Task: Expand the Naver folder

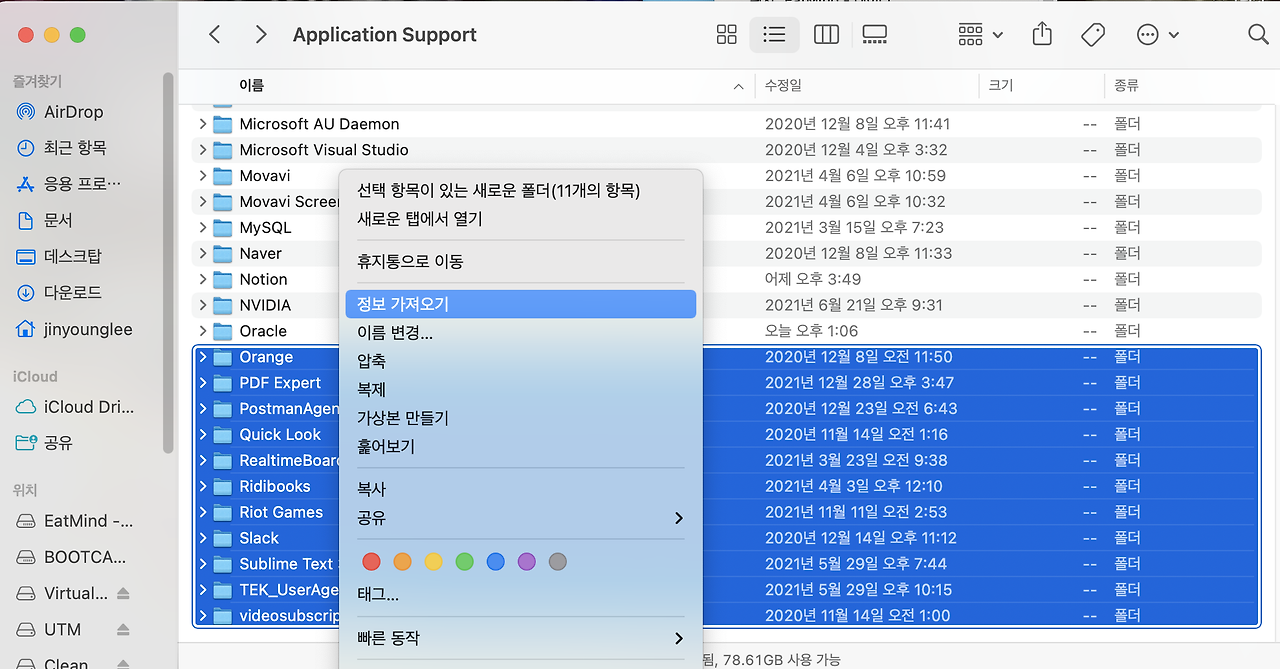Action: [203, 253]
